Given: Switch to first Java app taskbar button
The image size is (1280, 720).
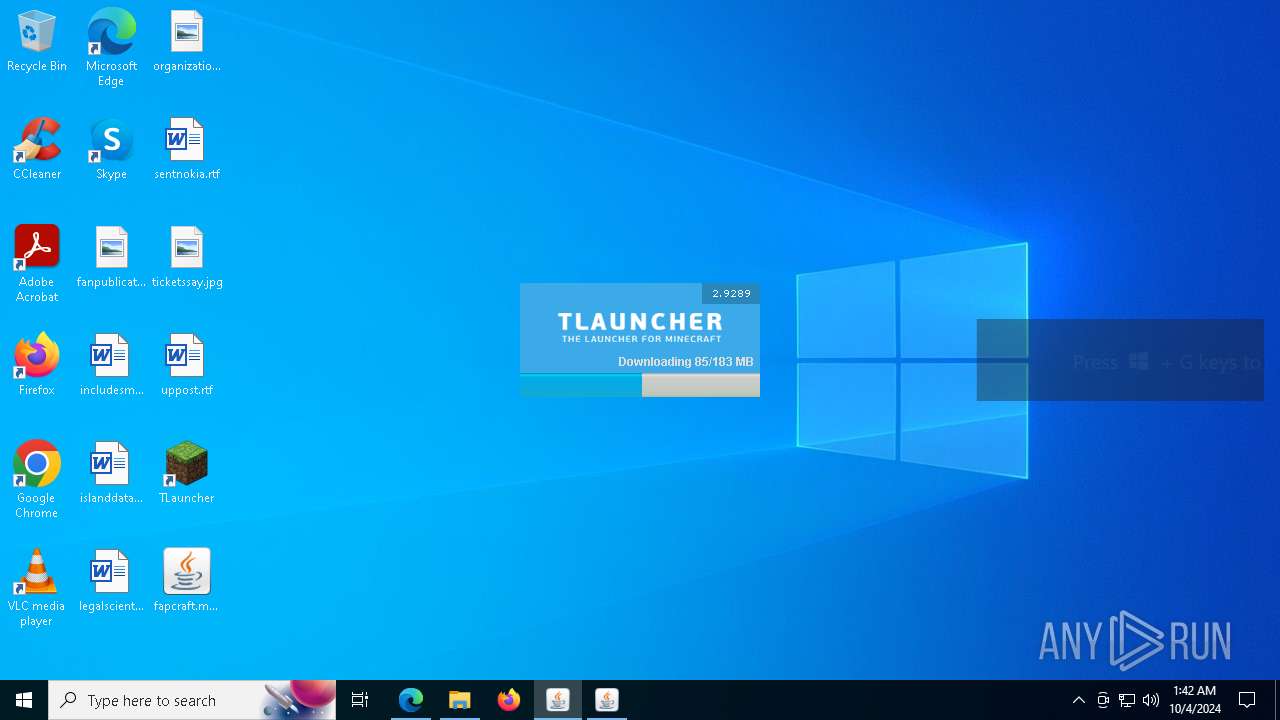Looking at the screenshot, I should pyautogui.click(x=558, y=700).
